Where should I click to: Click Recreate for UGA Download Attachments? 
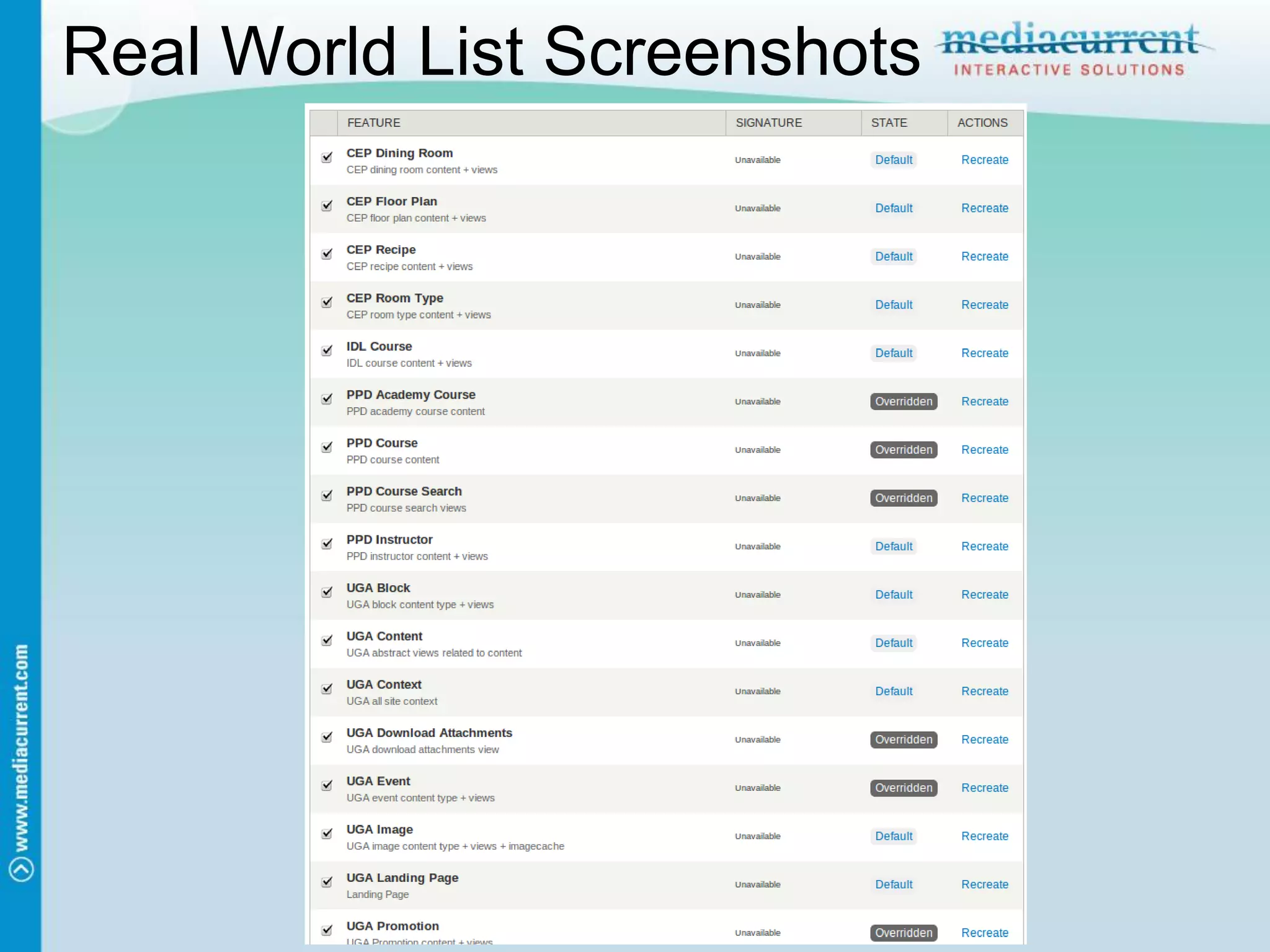[x=985, y=740]
